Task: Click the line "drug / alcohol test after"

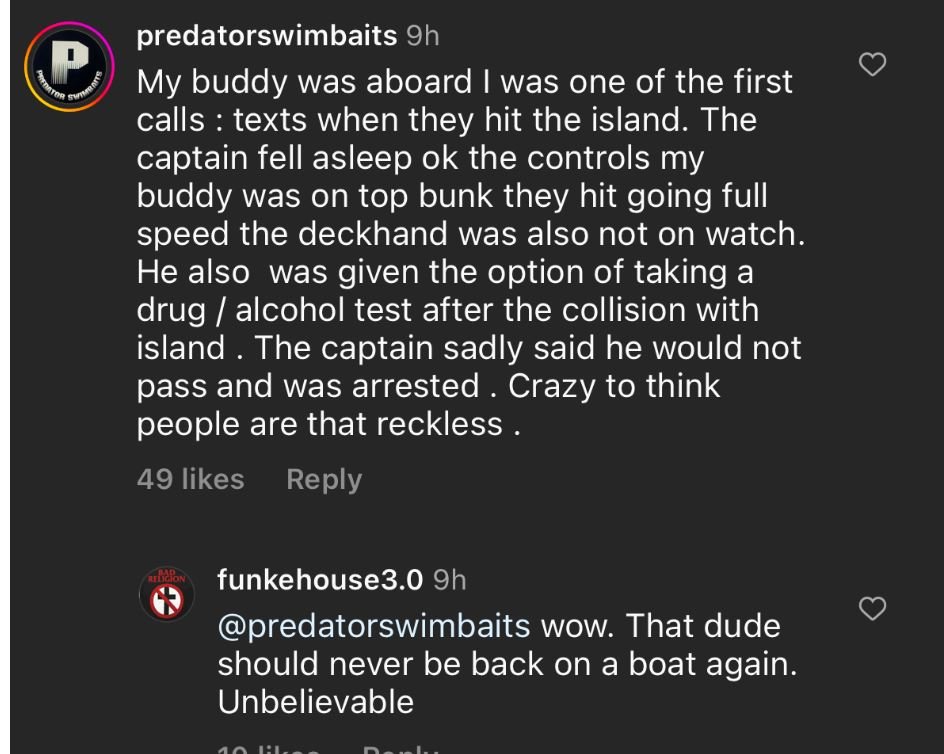Action: [447, 310]
